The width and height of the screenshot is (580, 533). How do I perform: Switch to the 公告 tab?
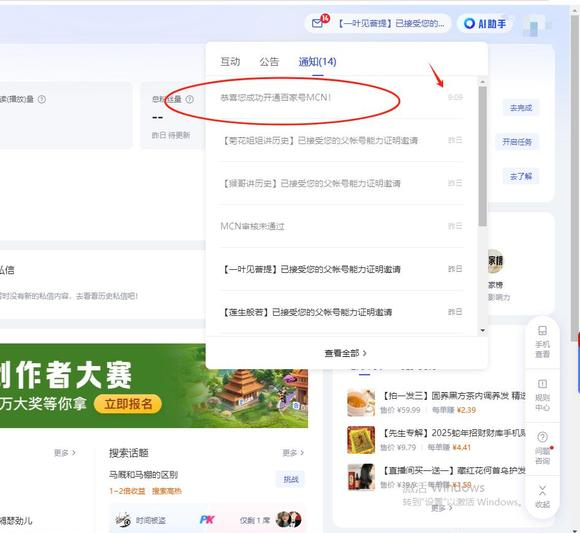point(269,61)
